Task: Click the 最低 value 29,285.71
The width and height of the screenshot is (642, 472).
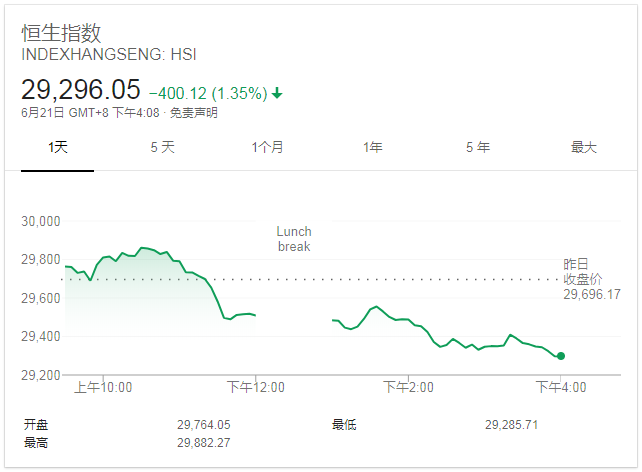Action: [511, 425]
